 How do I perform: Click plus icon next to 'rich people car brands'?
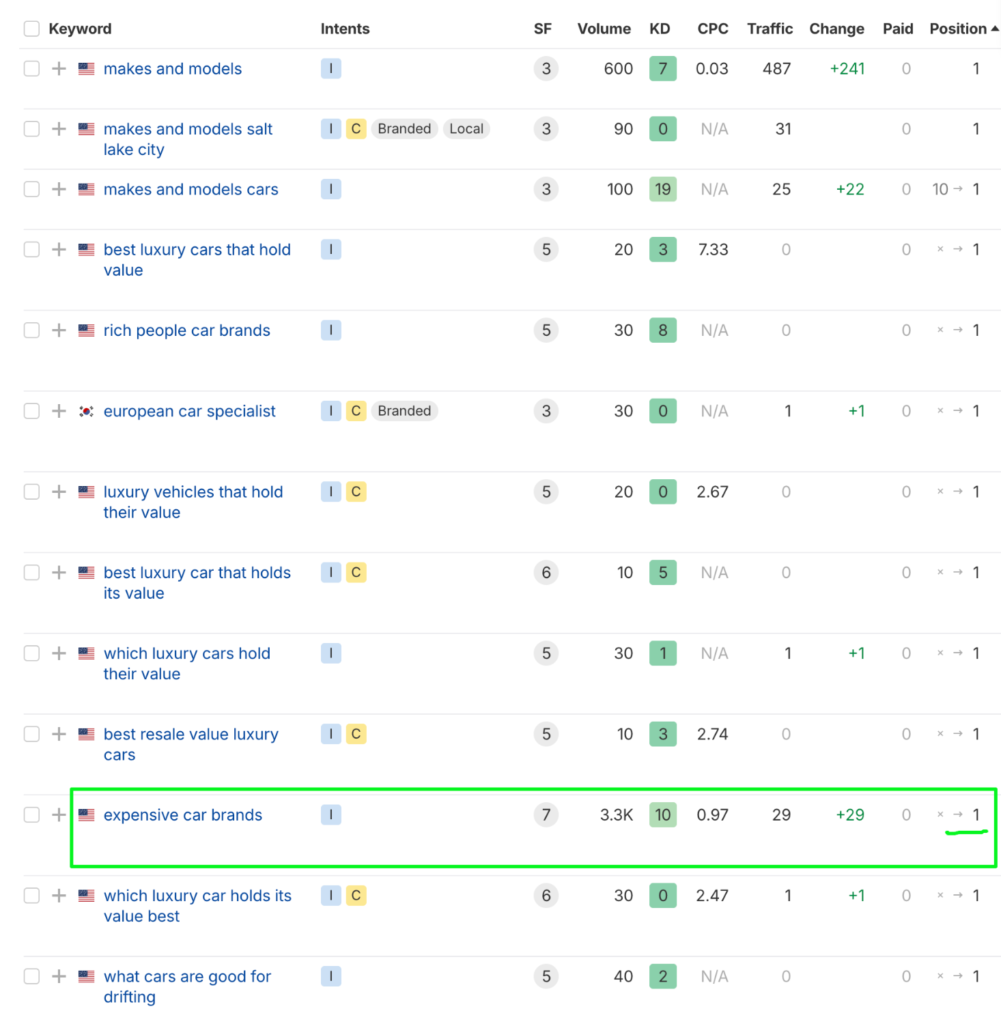point(59,331)
